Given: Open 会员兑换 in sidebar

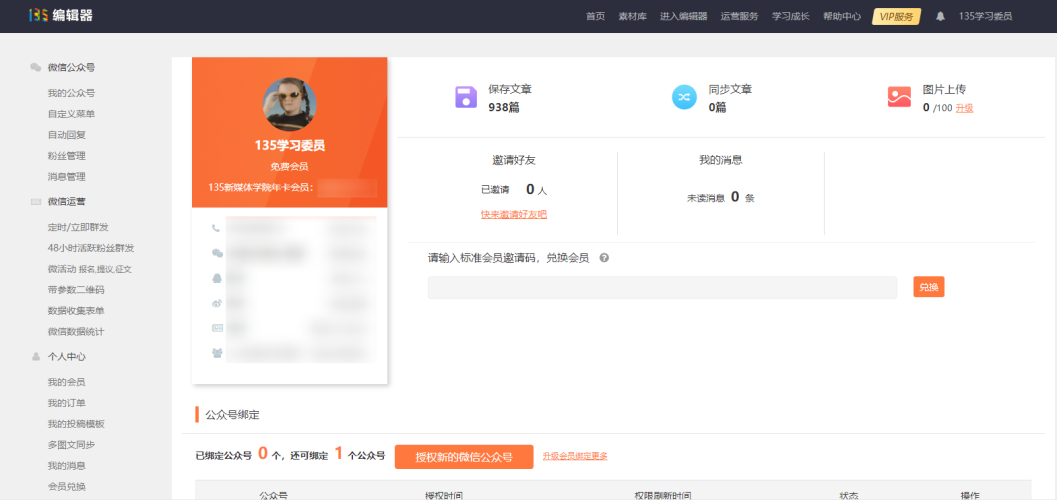Looking at the screenshot, I should coord(67,487).
